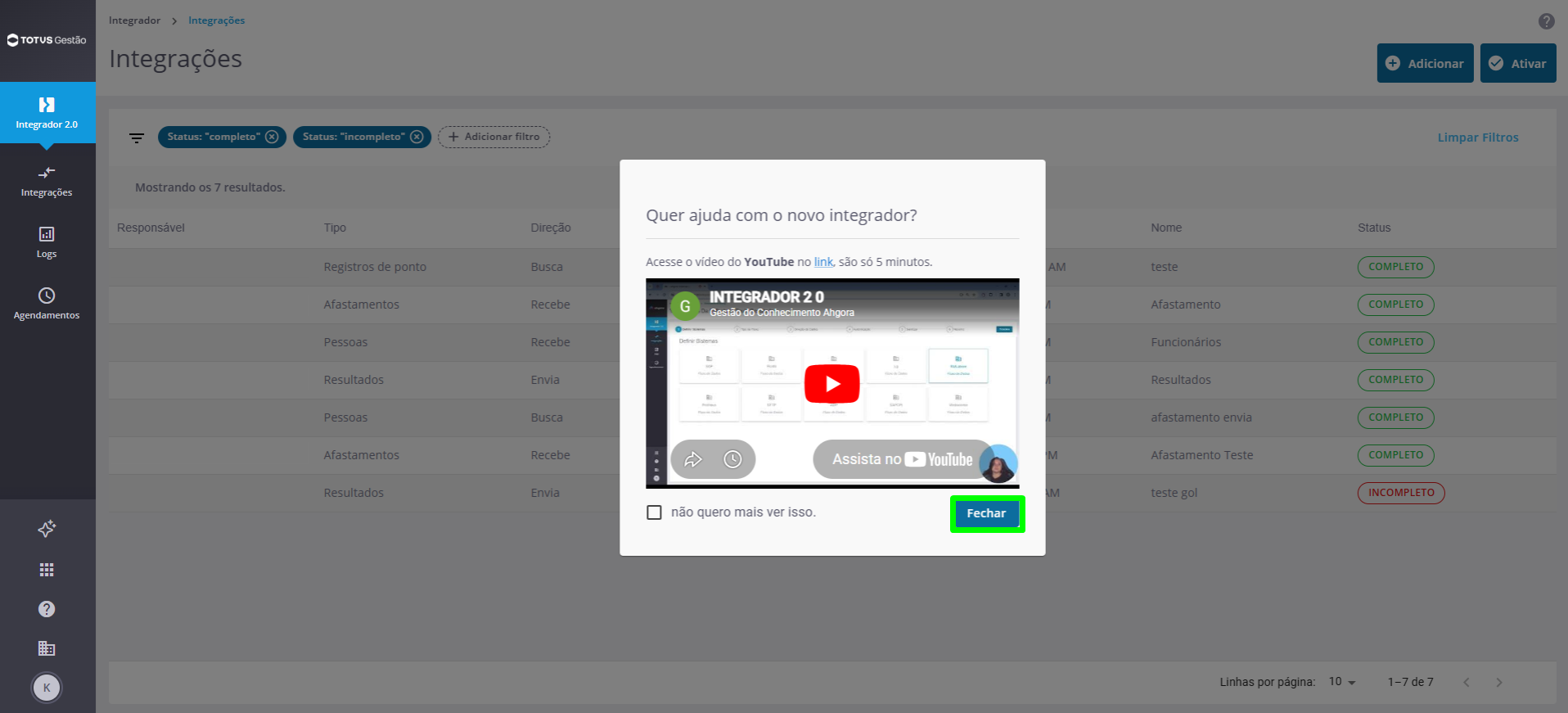Open user avatar 'K' menu
Viewport: 1568px width, 713px height.
pos(47,688)
